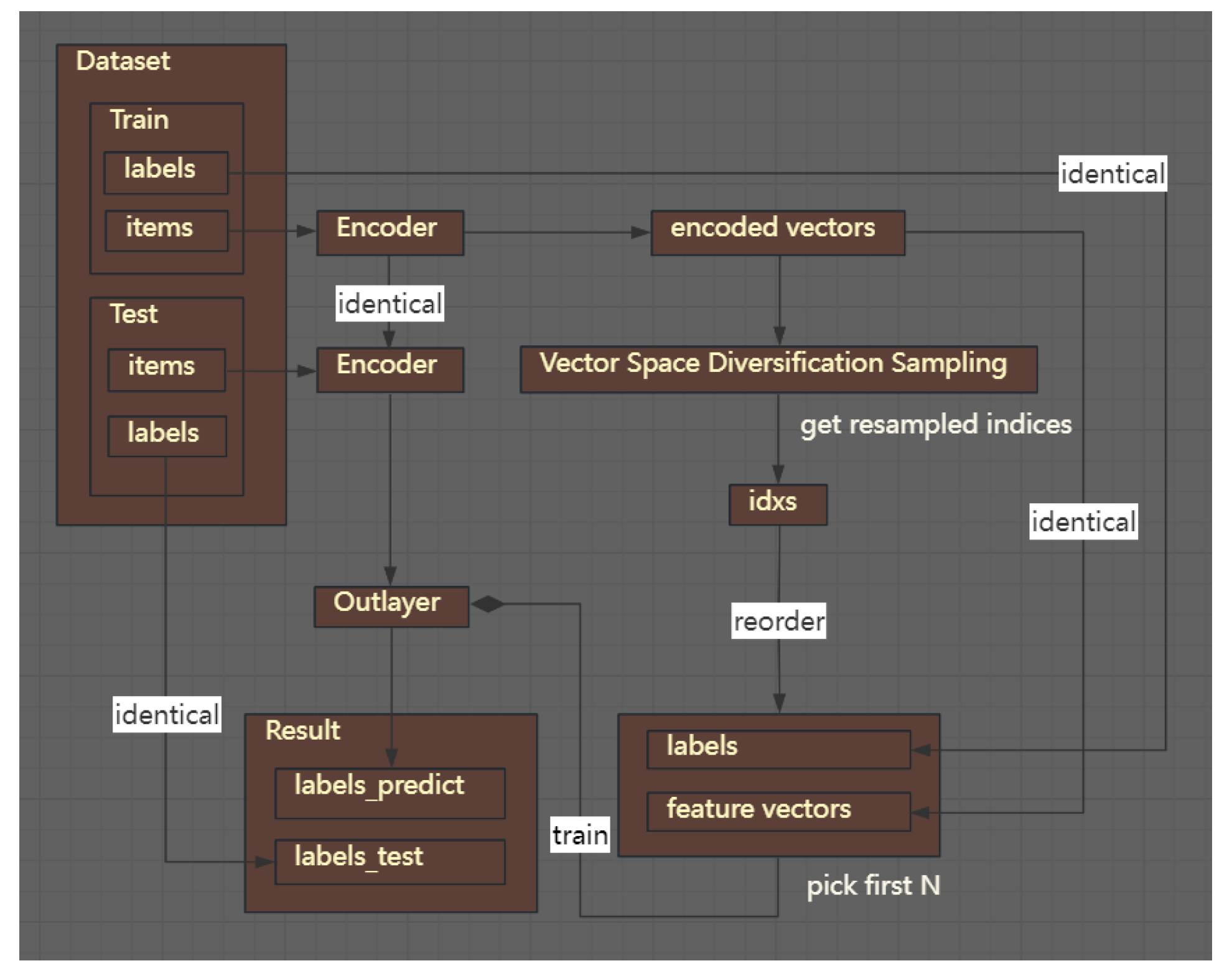Click the encoded vectors box

click(778, 233)
